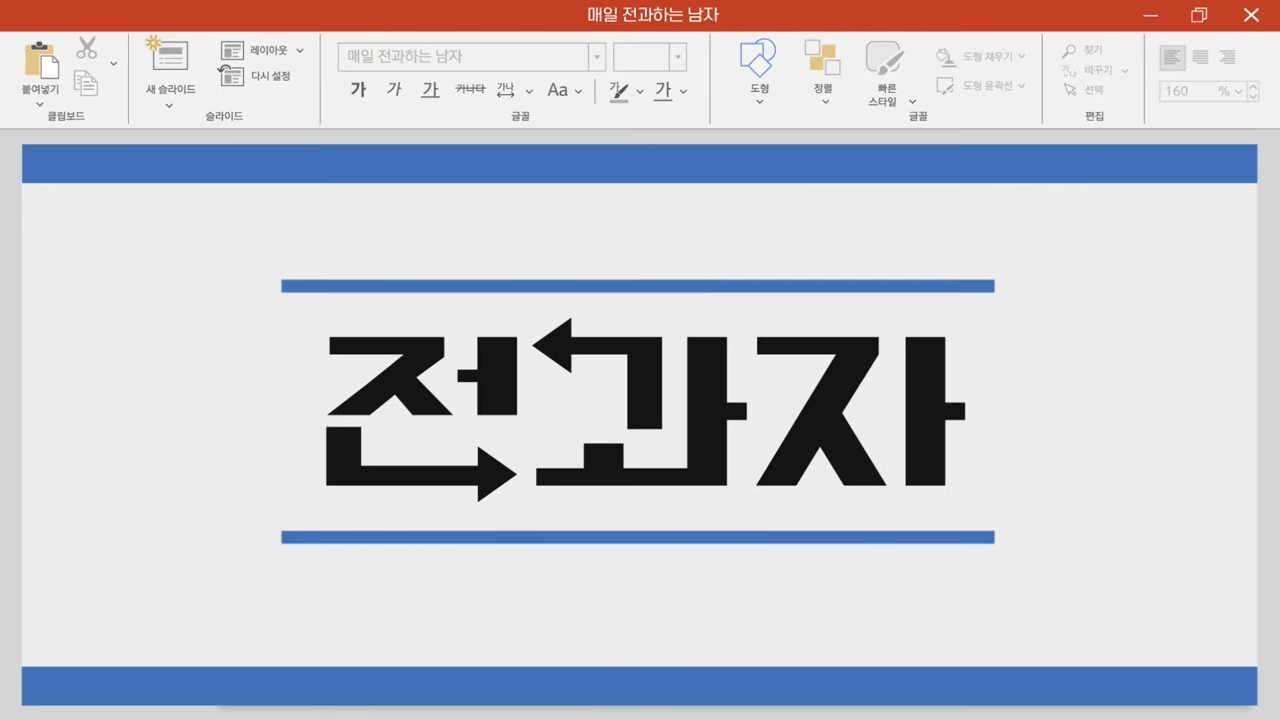Open the Arrange (정렬) dropdown chevron
The image size is (1280, 720).
click(825, 102)
